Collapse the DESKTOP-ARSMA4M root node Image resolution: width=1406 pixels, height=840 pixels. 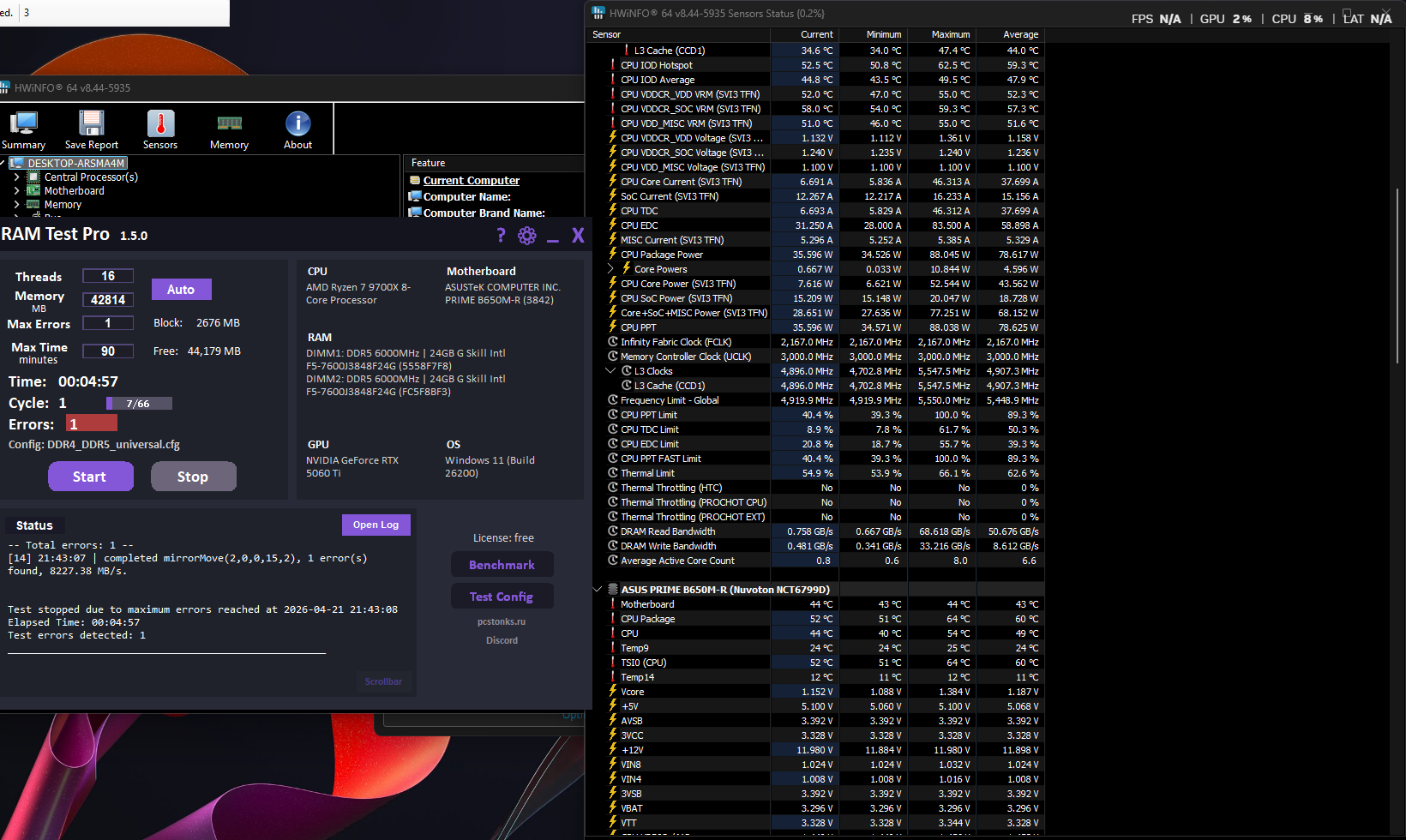point(3,163)
